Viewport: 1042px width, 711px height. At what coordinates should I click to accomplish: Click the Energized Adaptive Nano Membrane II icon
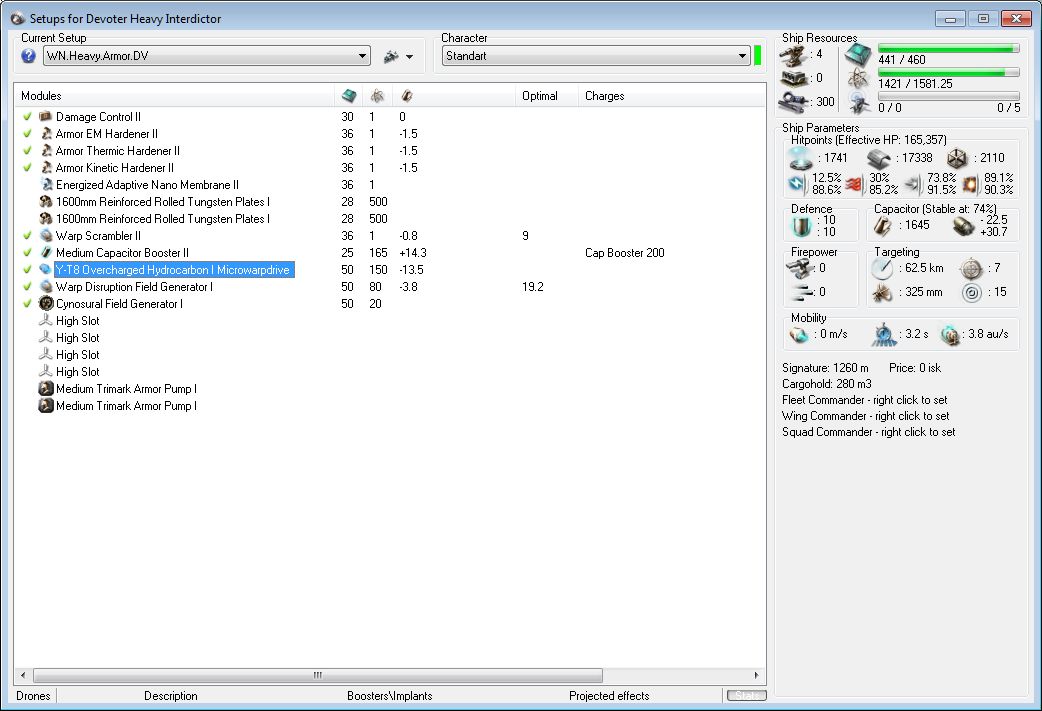click(x=46, y=185)
